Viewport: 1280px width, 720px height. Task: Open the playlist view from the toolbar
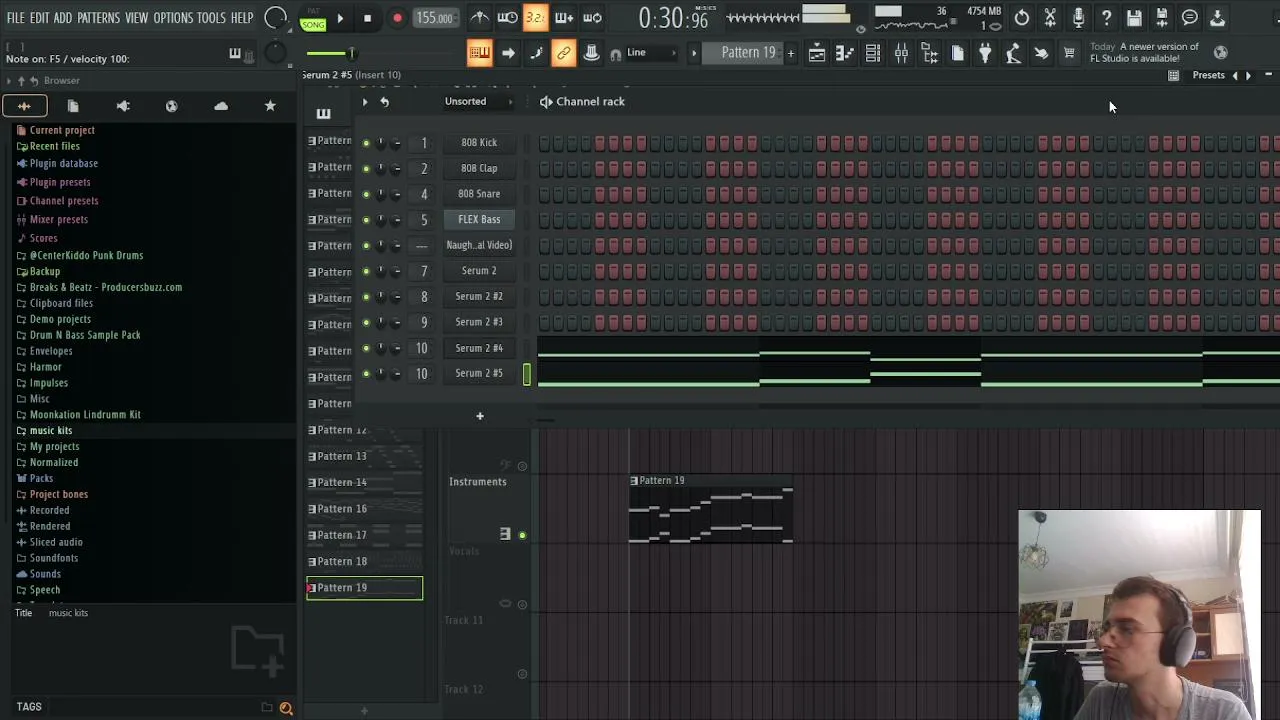(x=817, y=53)
